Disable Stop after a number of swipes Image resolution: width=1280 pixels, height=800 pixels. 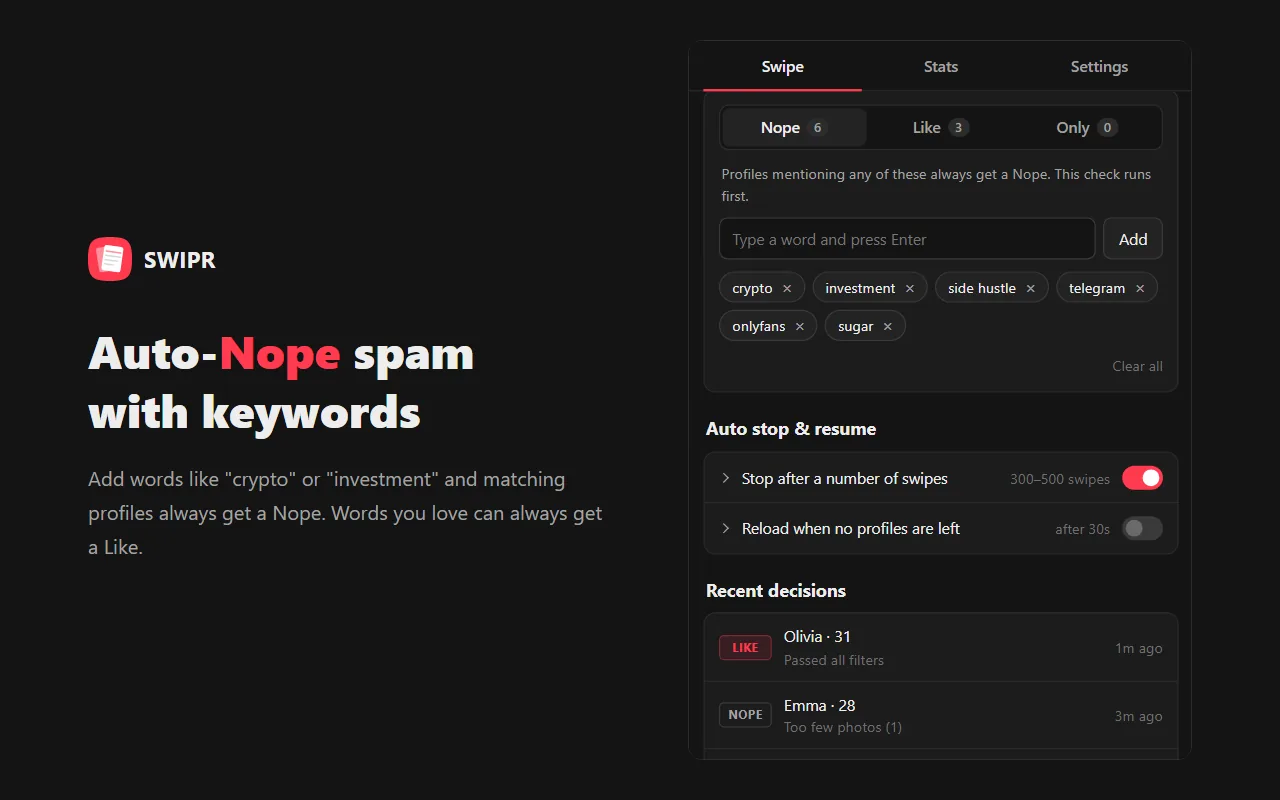click(1142, 478)
